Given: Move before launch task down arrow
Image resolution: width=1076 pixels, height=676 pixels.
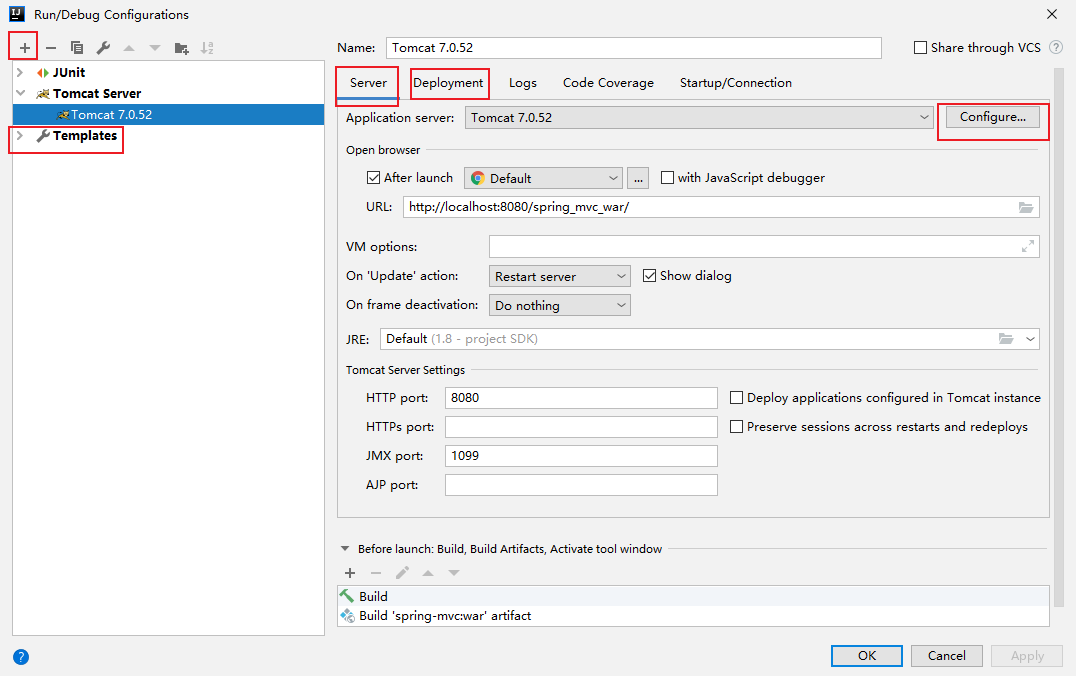Looking at the screenshot, I should pos(454,573).
